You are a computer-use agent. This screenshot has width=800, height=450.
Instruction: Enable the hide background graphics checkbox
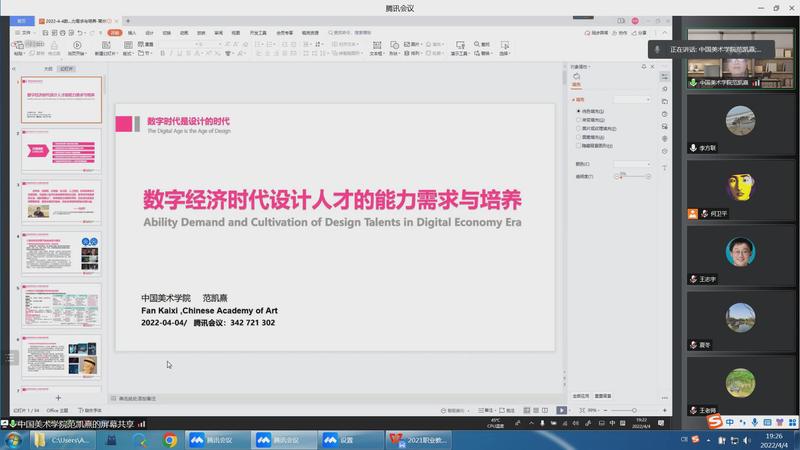(577, 145)
